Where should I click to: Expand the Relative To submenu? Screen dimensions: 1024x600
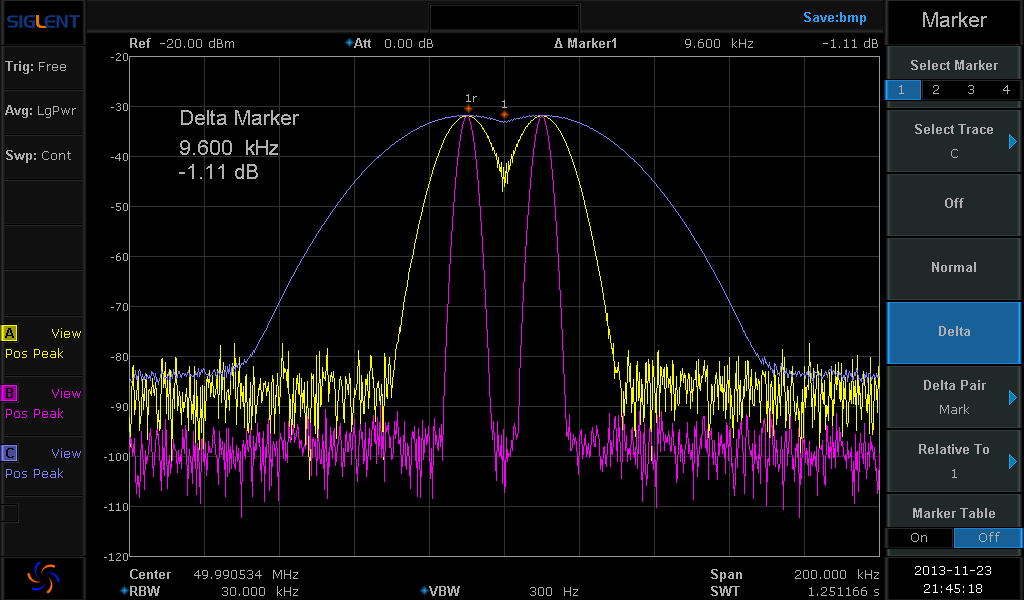pyautogui.click(x=954, y=460)
